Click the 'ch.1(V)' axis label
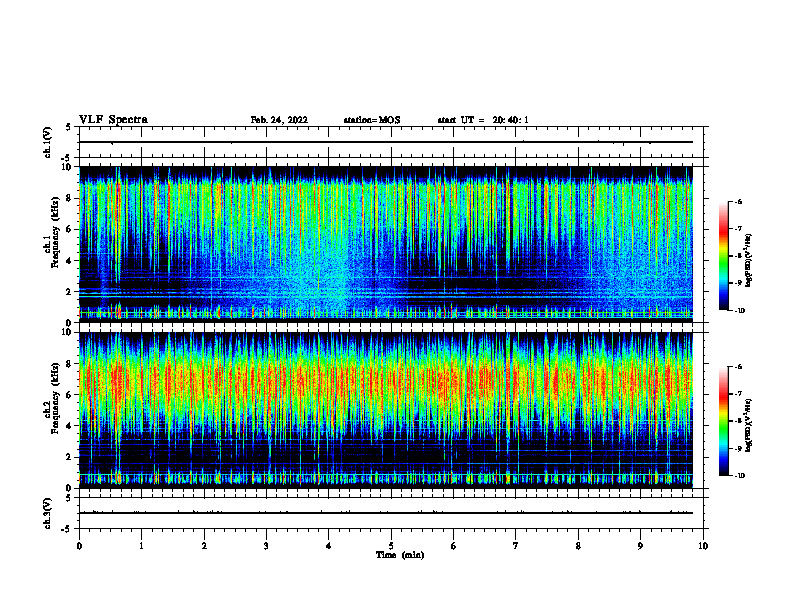 point(47,142)
